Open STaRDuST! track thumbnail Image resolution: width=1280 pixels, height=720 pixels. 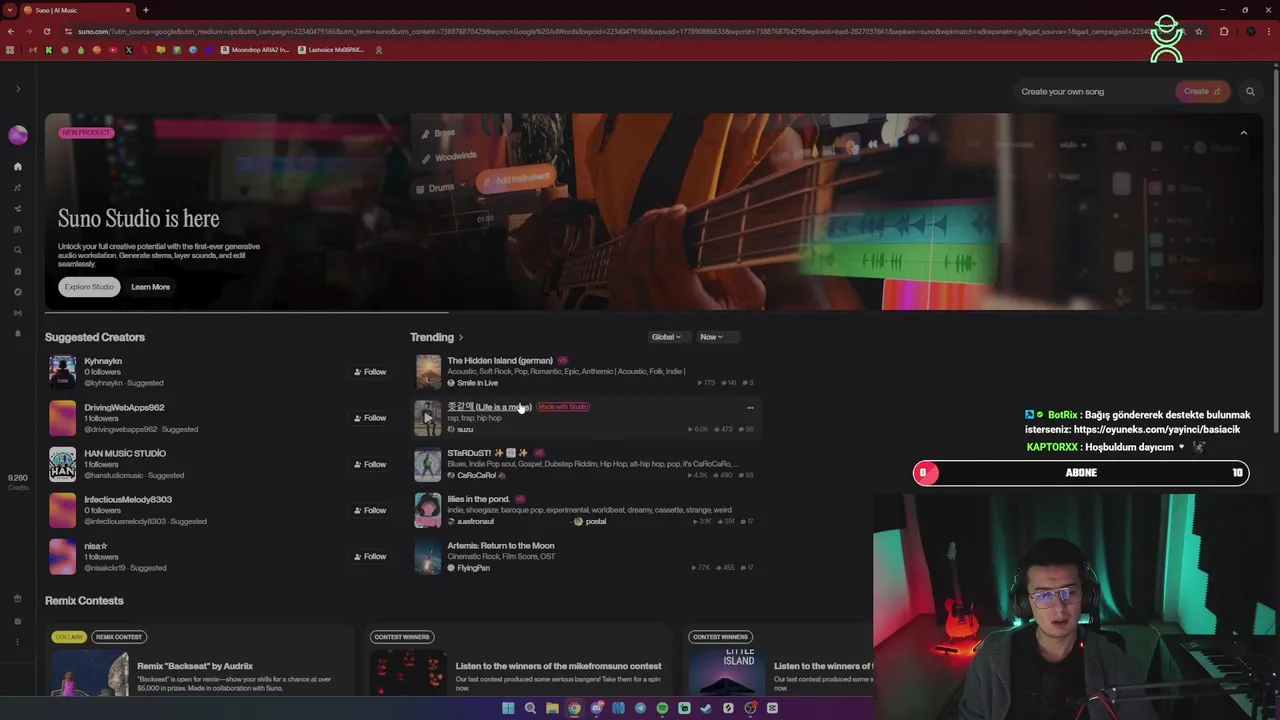[x=428, y=464]
